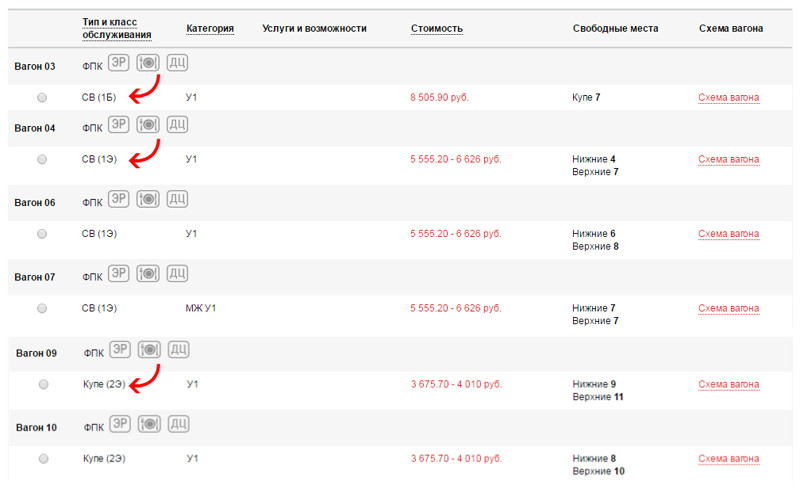Click the ДЦ icon for Вагон 04
The width and height of the screenshot is (800, 489).
click(x=177, y=125)
